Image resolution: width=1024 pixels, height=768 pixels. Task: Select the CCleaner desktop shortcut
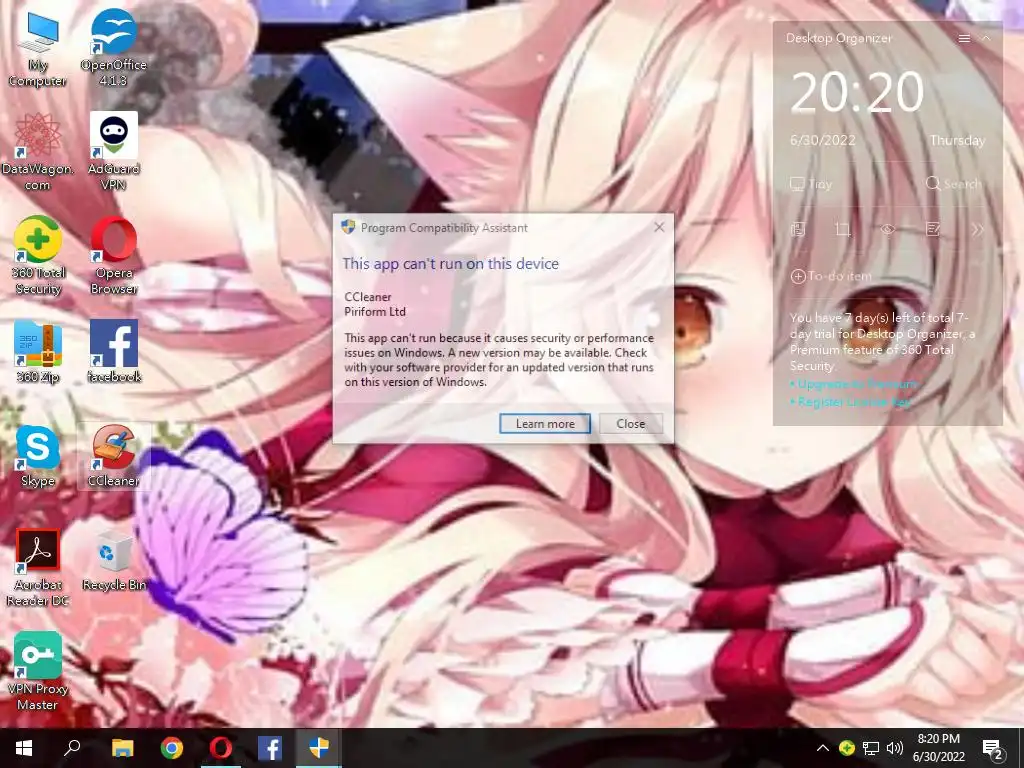coord(114,456)
